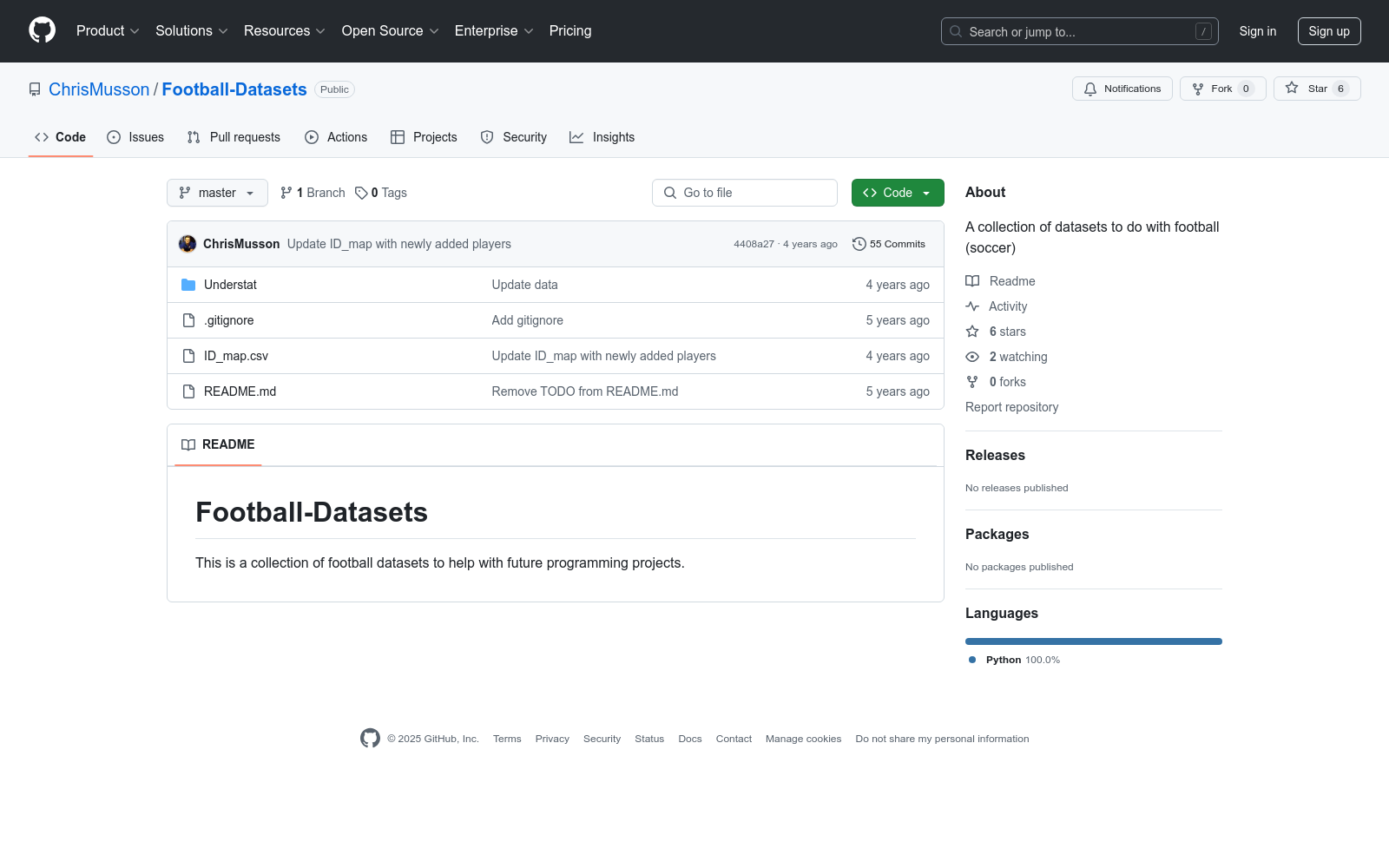The image size is (1389, 868).
Task: Open the Football-Datasets repository link
Action: 234,89
